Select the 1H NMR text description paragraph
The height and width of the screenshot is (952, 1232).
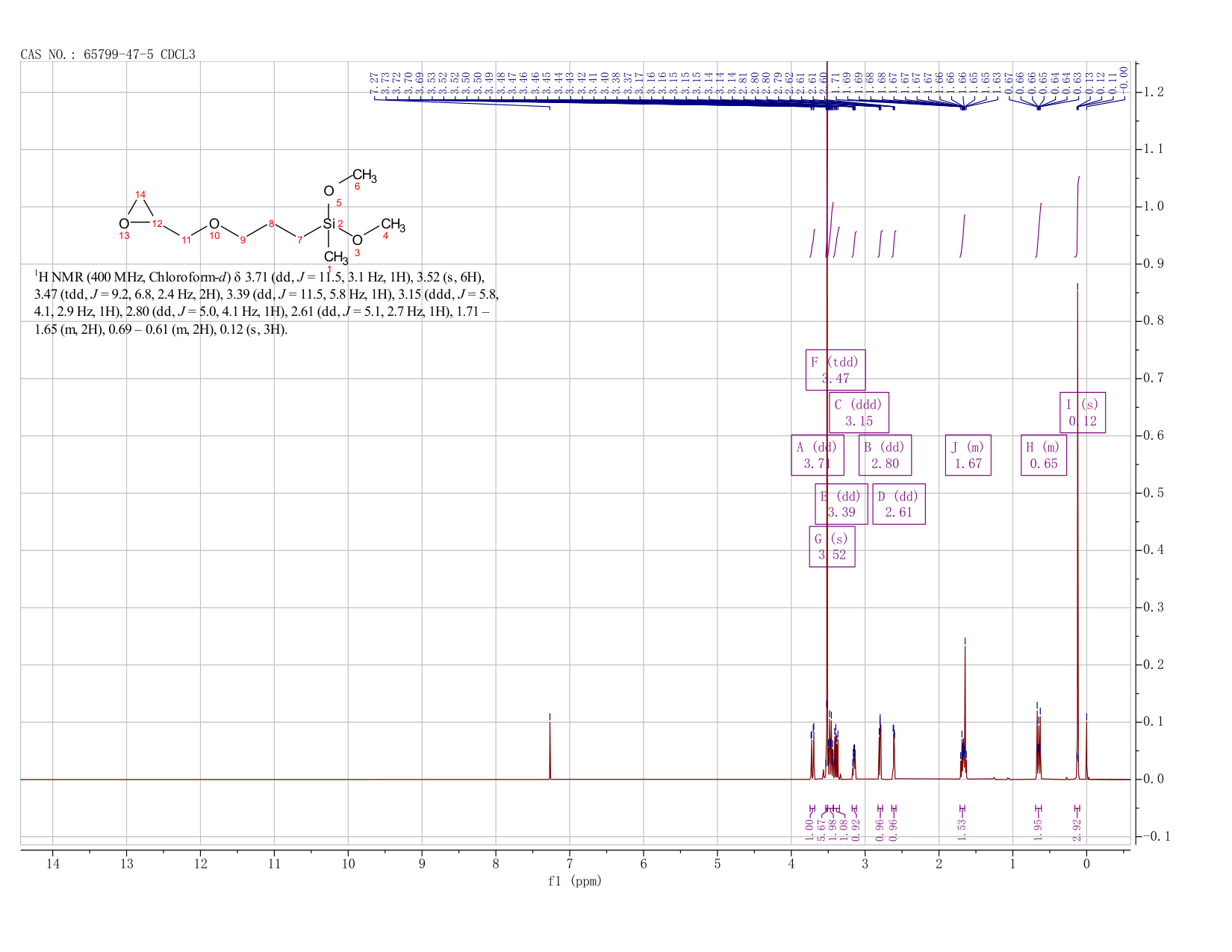[267, 302]
